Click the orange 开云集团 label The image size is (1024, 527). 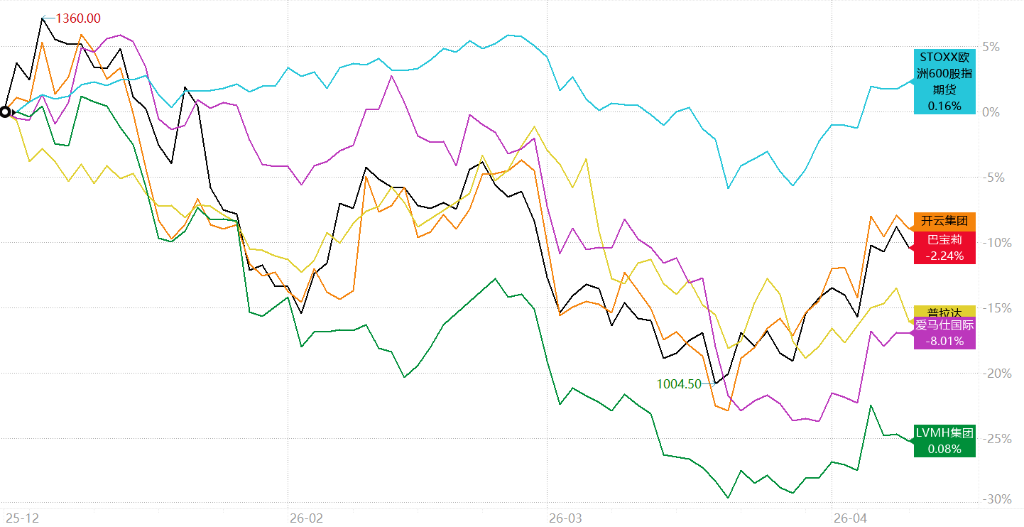click(x=945, y=220)
